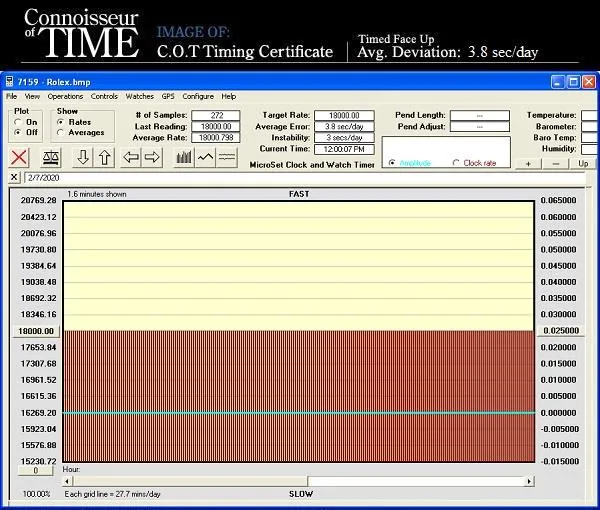Click the small X beside the date field

pos(14,177)
